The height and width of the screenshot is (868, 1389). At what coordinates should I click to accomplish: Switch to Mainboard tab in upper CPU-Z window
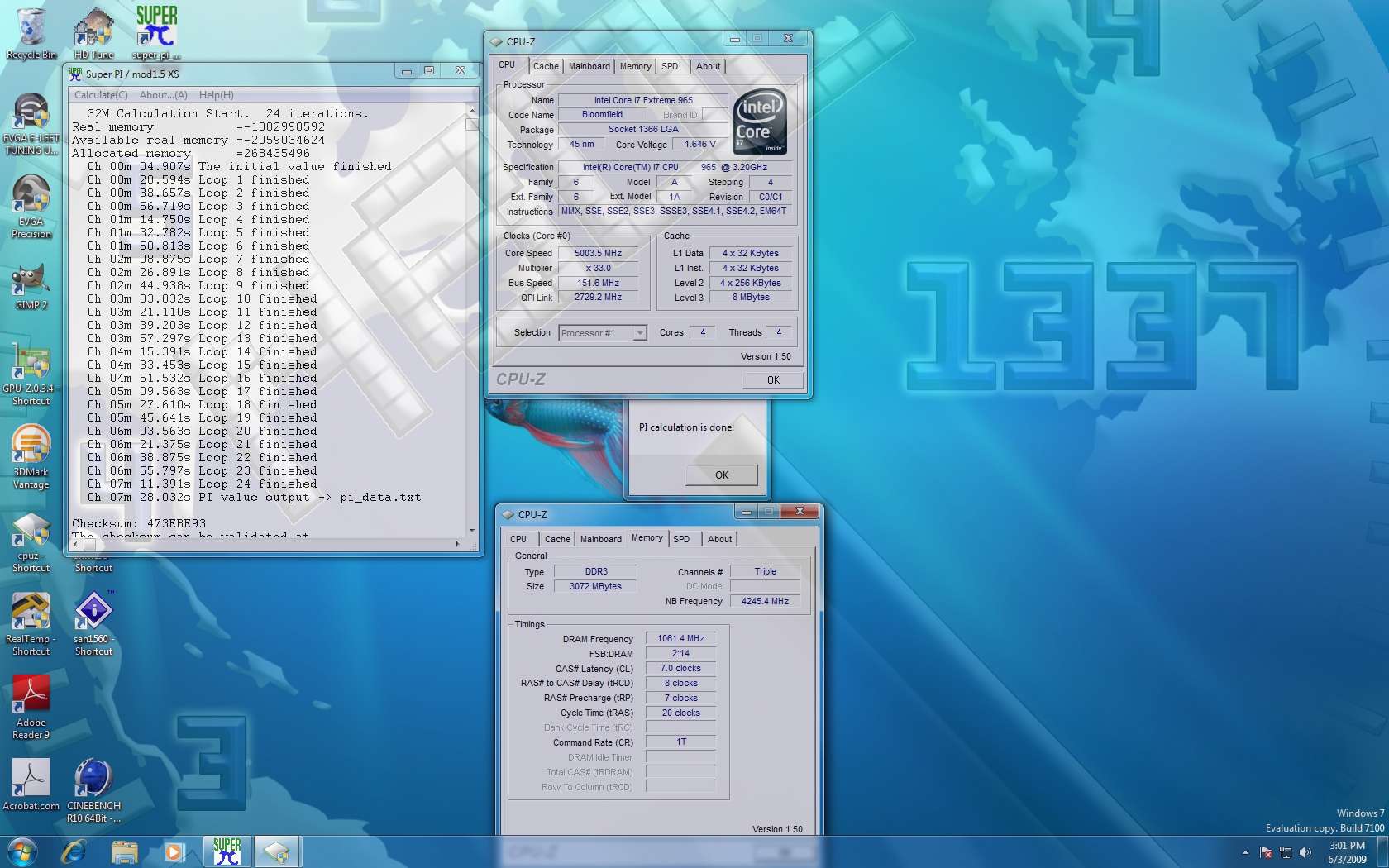(589, 66)
